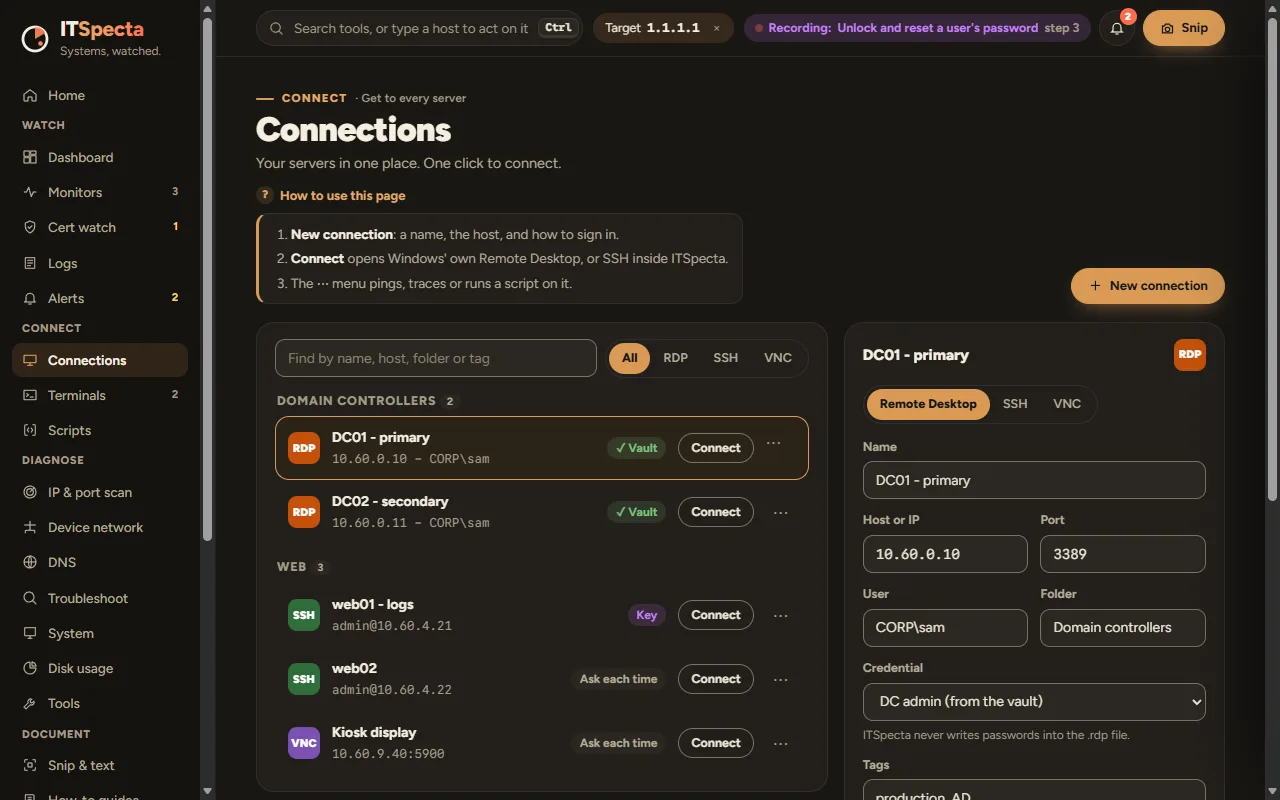Connect to DC02 - secondary
This screenshot has height=800, width=1280.
point(716,512)
